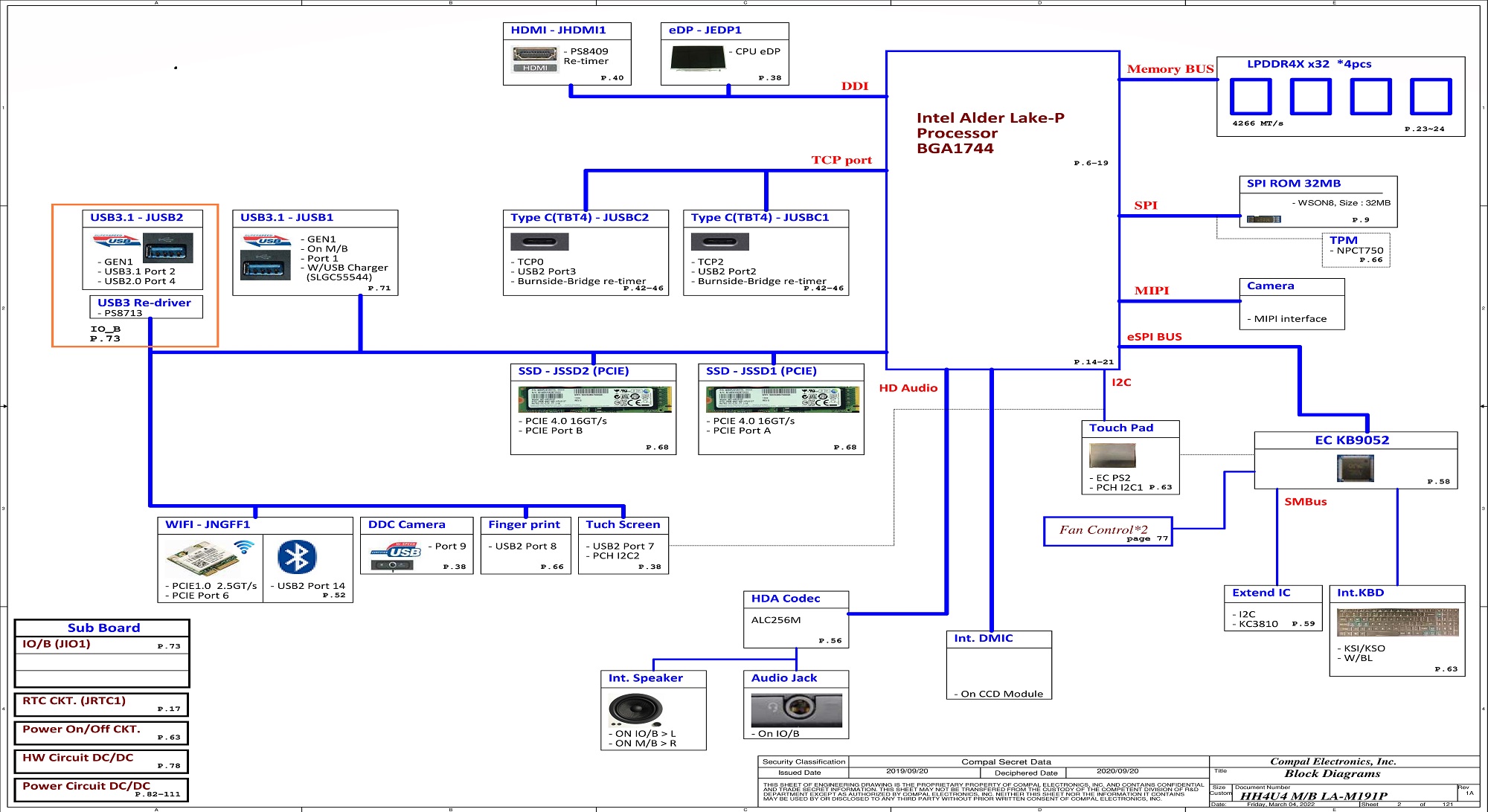Click the Int.KBD block title
This screenshot has width=1488, height=812.
(1360, 593)
